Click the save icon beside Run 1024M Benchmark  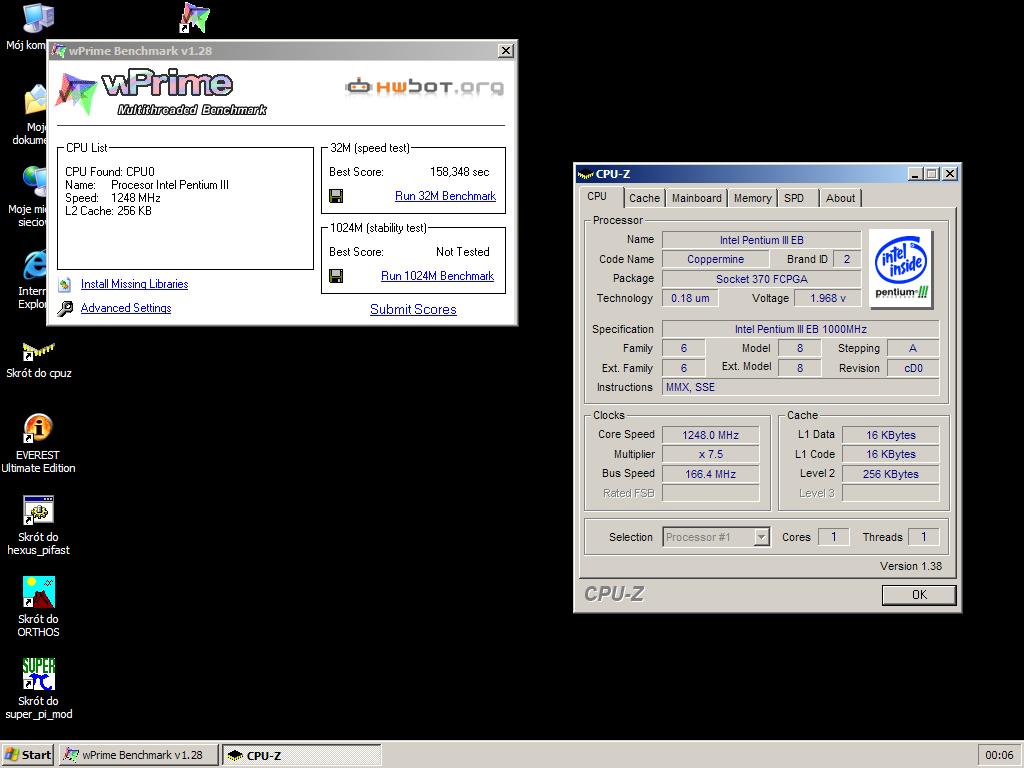(336, 276)
